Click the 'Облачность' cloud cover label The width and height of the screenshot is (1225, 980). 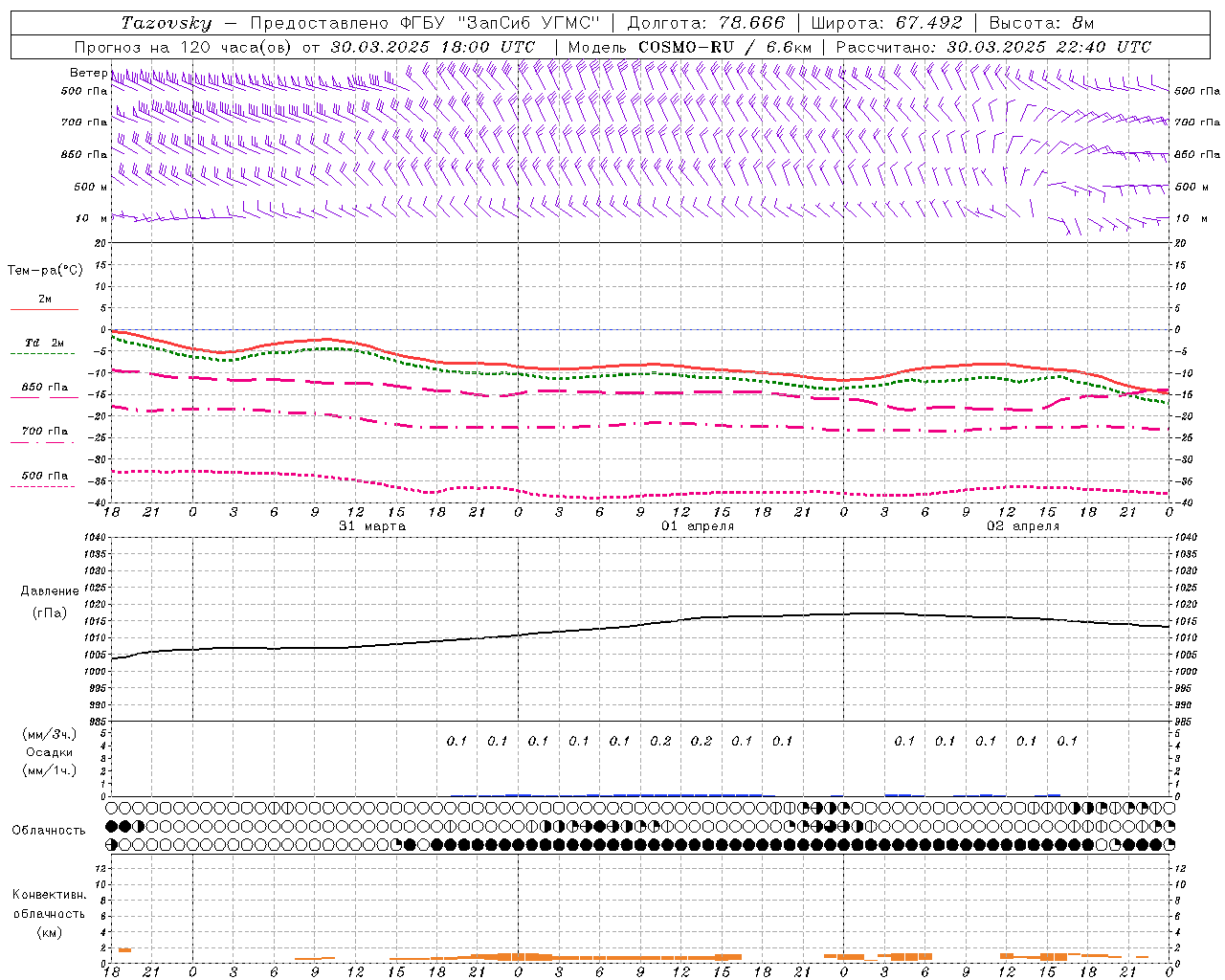point(49,831)
